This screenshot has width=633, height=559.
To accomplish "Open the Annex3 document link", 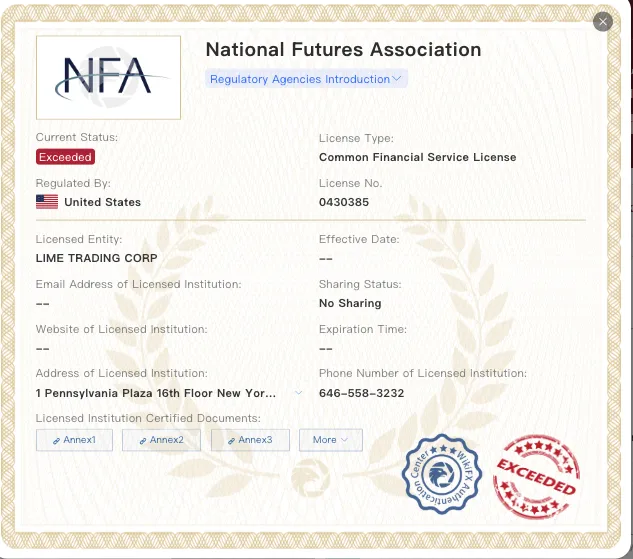I will (x=250, y=440).
